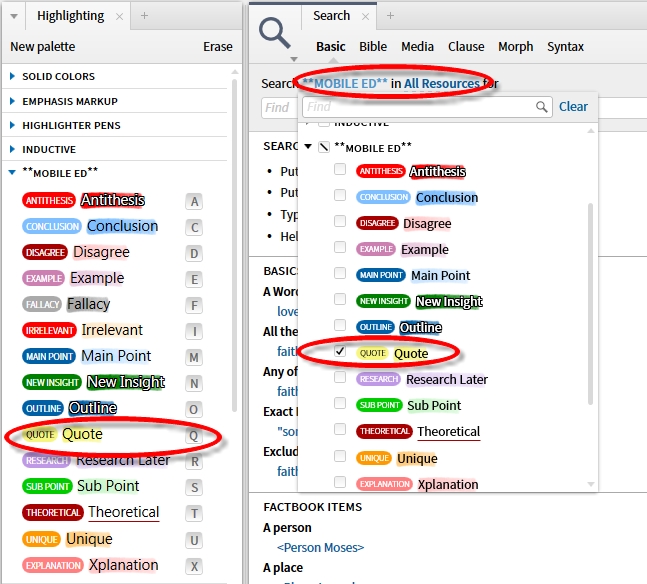This screenshot has width=647, height=584.
Task: Click shortcut key E for Example
Action: [x=194, y=279]
